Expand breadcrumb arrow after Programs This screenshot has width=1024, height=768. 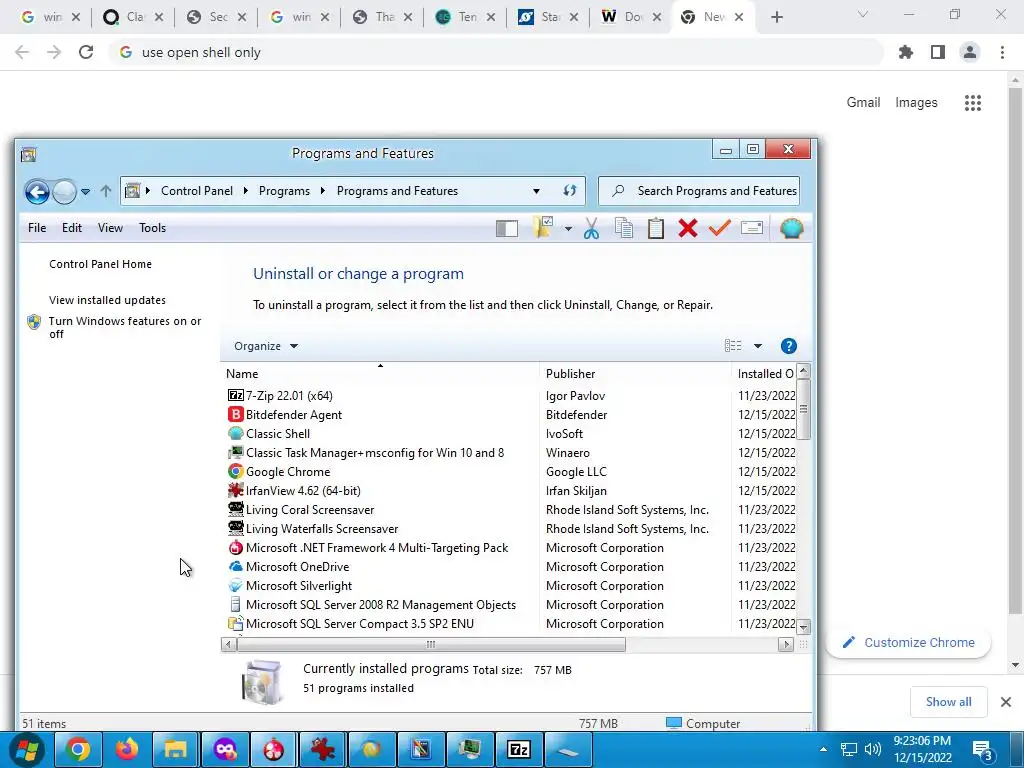pos(323,191)
